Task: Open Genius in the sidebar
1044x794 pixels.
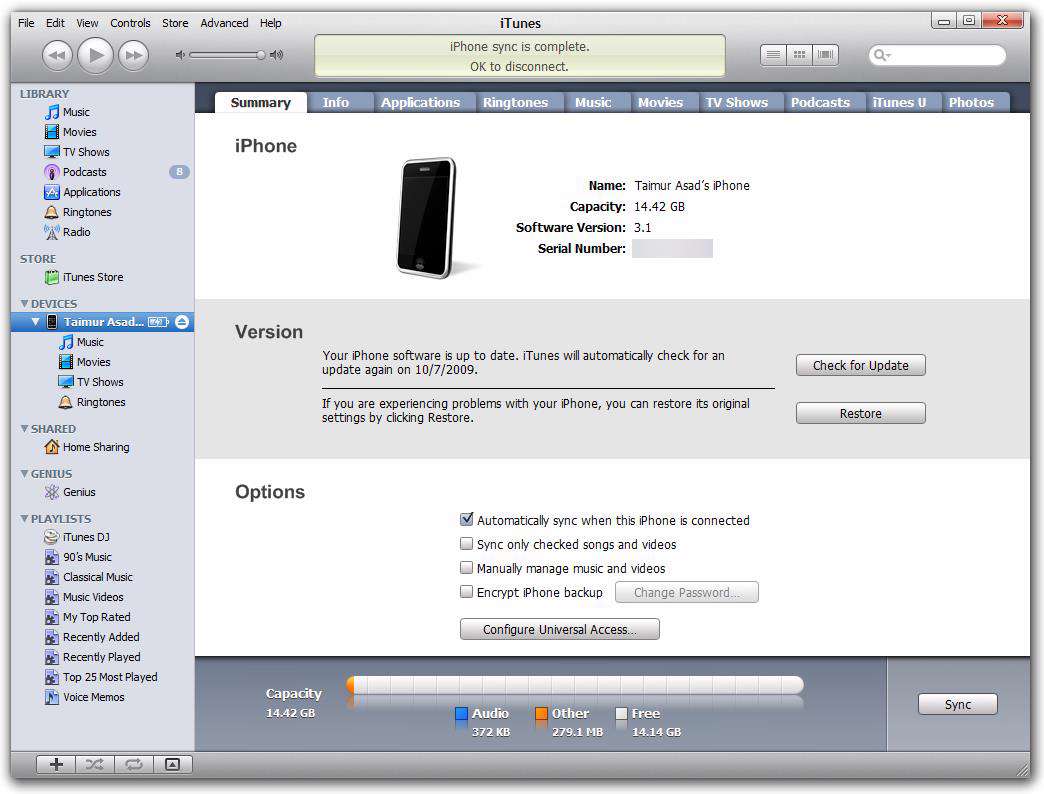Action: point(78,492)
